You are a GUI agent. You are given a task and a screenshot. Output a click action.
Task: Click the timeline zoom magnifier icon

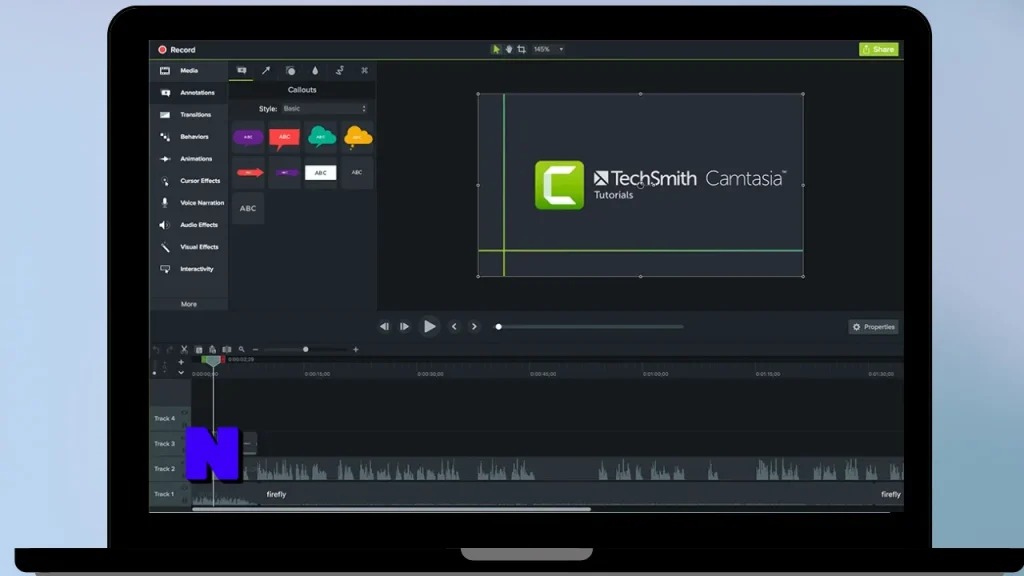(242, 349)
